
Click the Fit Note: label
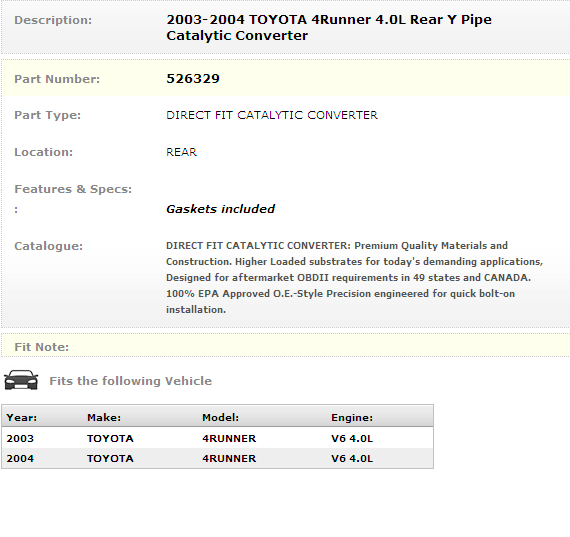point(41,347)
